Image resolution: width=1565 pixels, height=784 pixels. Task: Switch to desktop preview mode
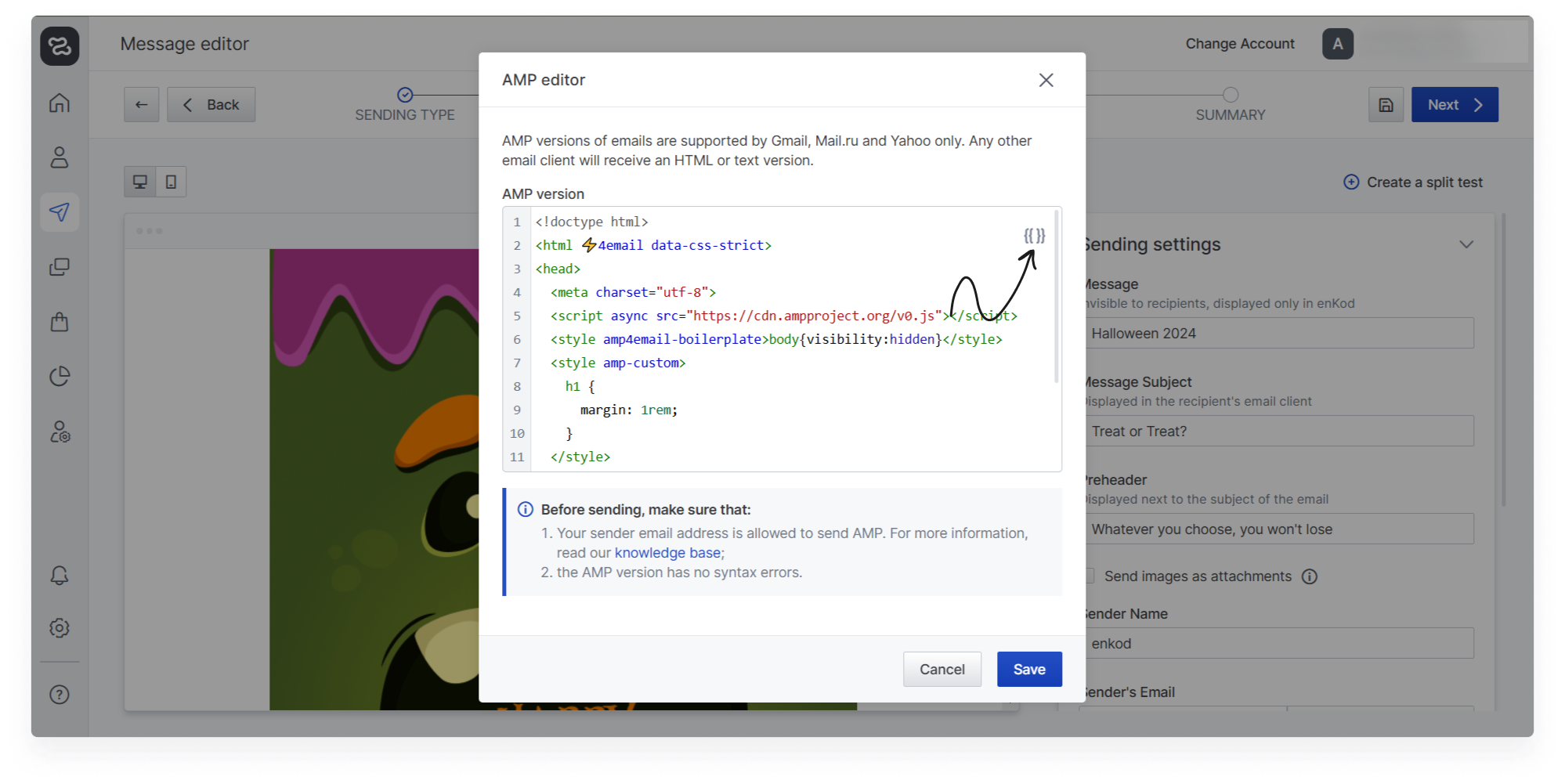(140, 182)
